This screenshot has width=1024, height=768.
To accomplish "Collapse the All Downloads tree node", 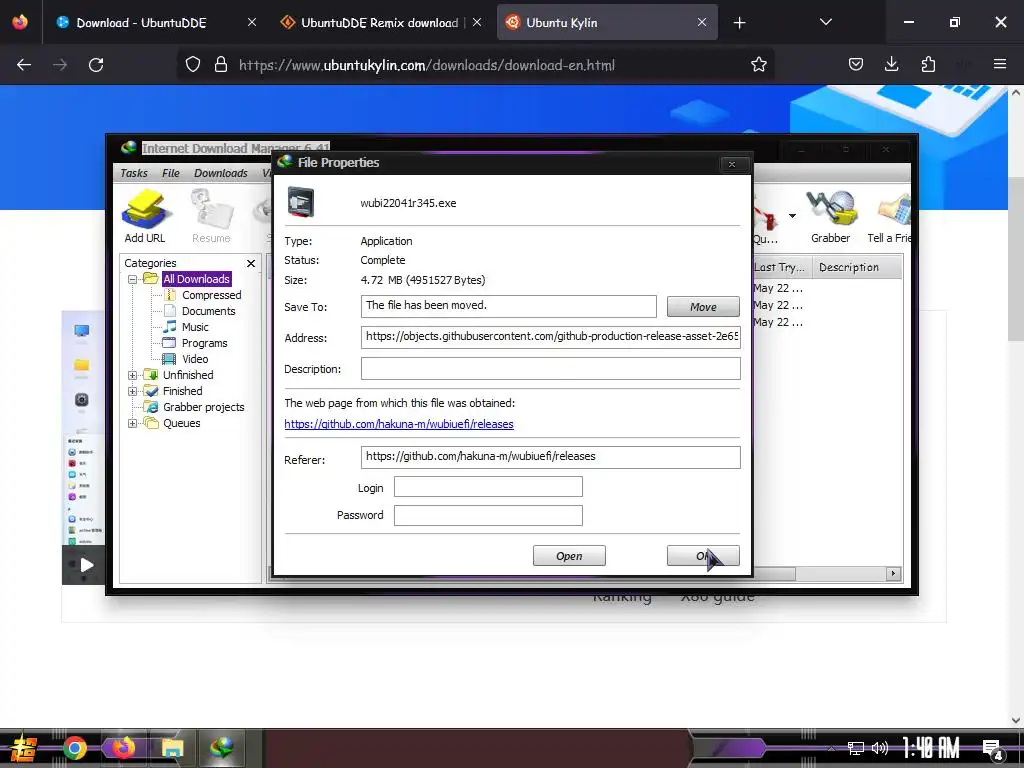I will pos(133,279).
